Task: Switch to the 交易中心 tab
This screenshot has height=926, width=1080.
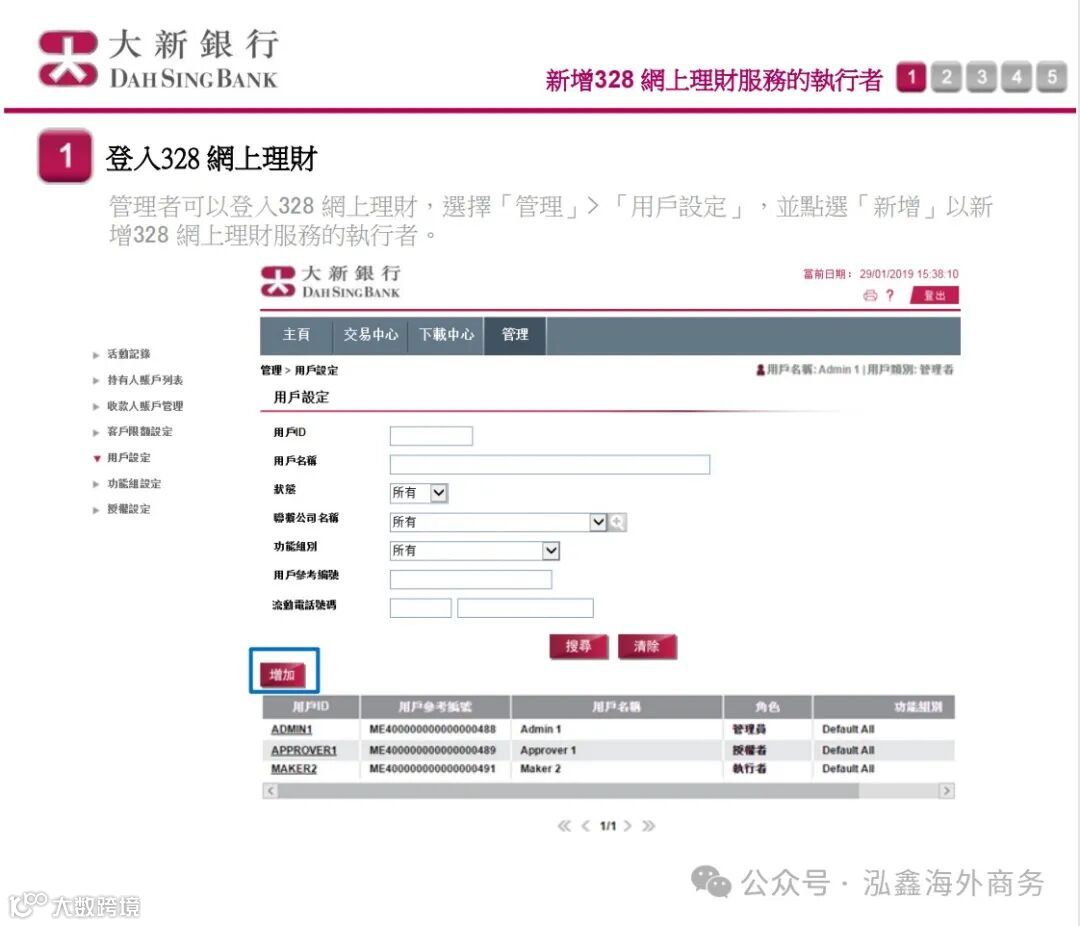Action: pyautogui.click(x=371, y=335)
